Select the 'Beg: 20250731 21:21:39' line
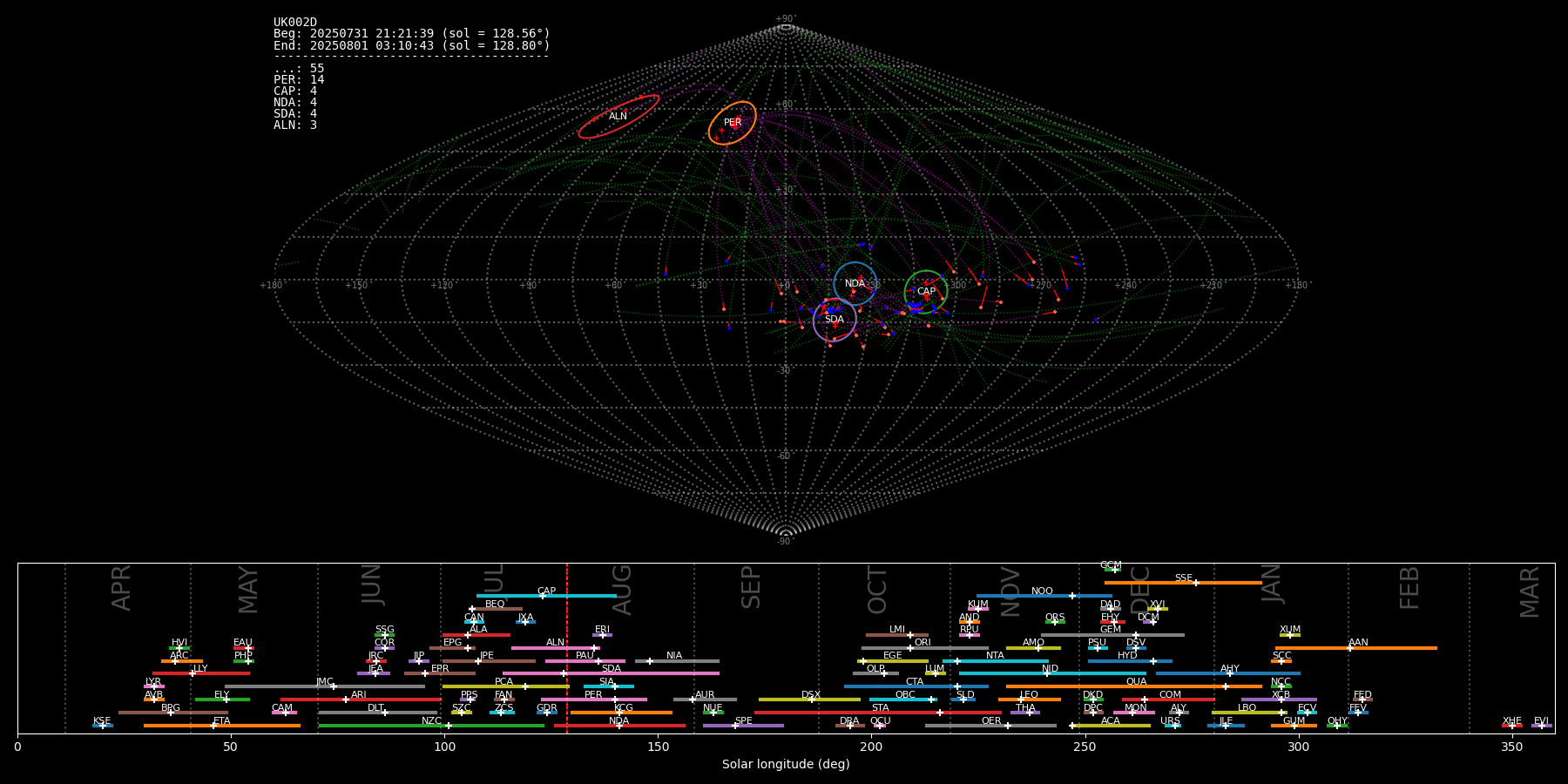This screenshot has height=784, width=1568. [x=412, y=34]
